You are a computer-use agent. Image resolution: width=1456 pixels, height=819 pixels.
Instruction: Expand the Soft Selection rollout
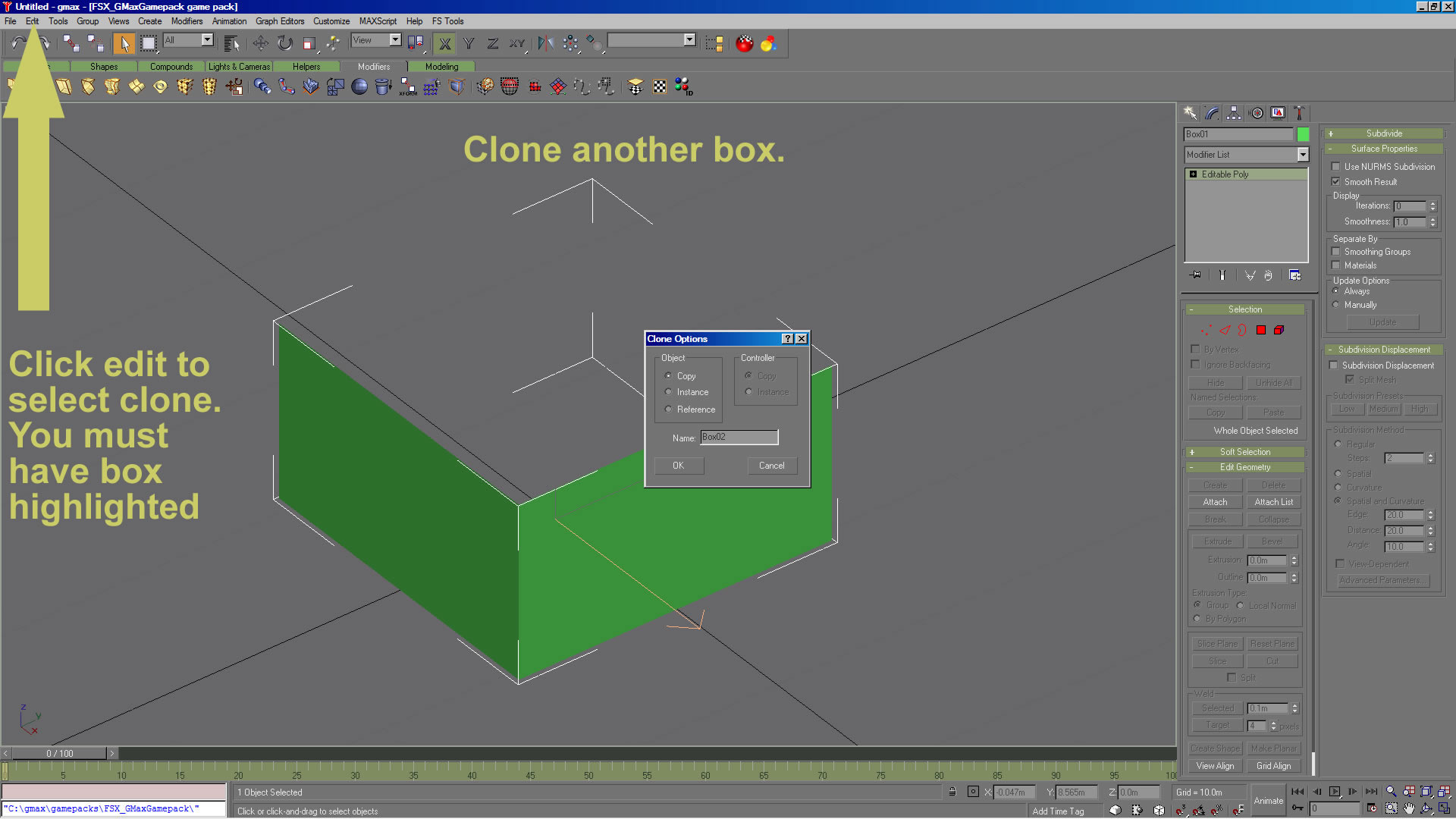1244,452
